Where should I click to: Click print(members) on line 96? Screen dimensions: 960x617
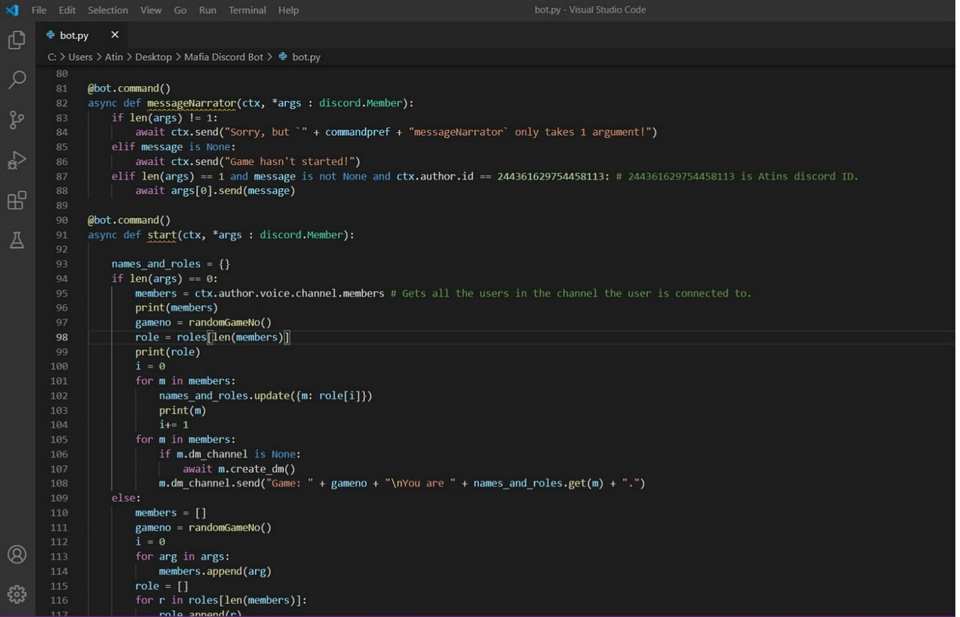click(176, 308)
